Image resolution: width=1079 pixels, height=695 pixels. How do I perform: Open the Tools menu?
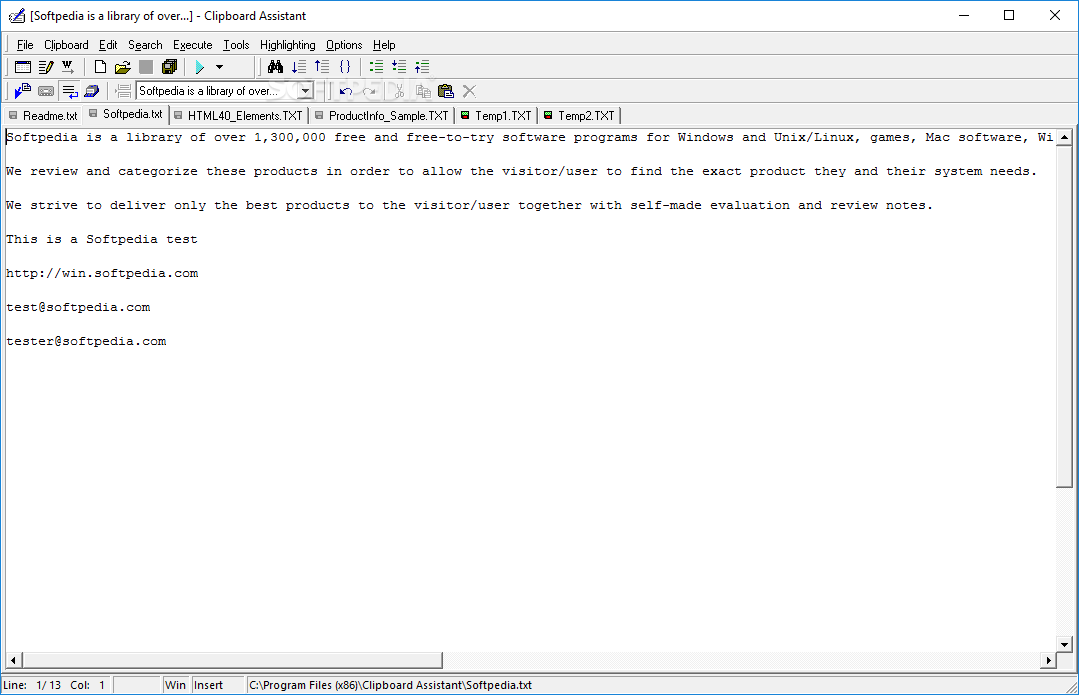(x=236, y=45)
